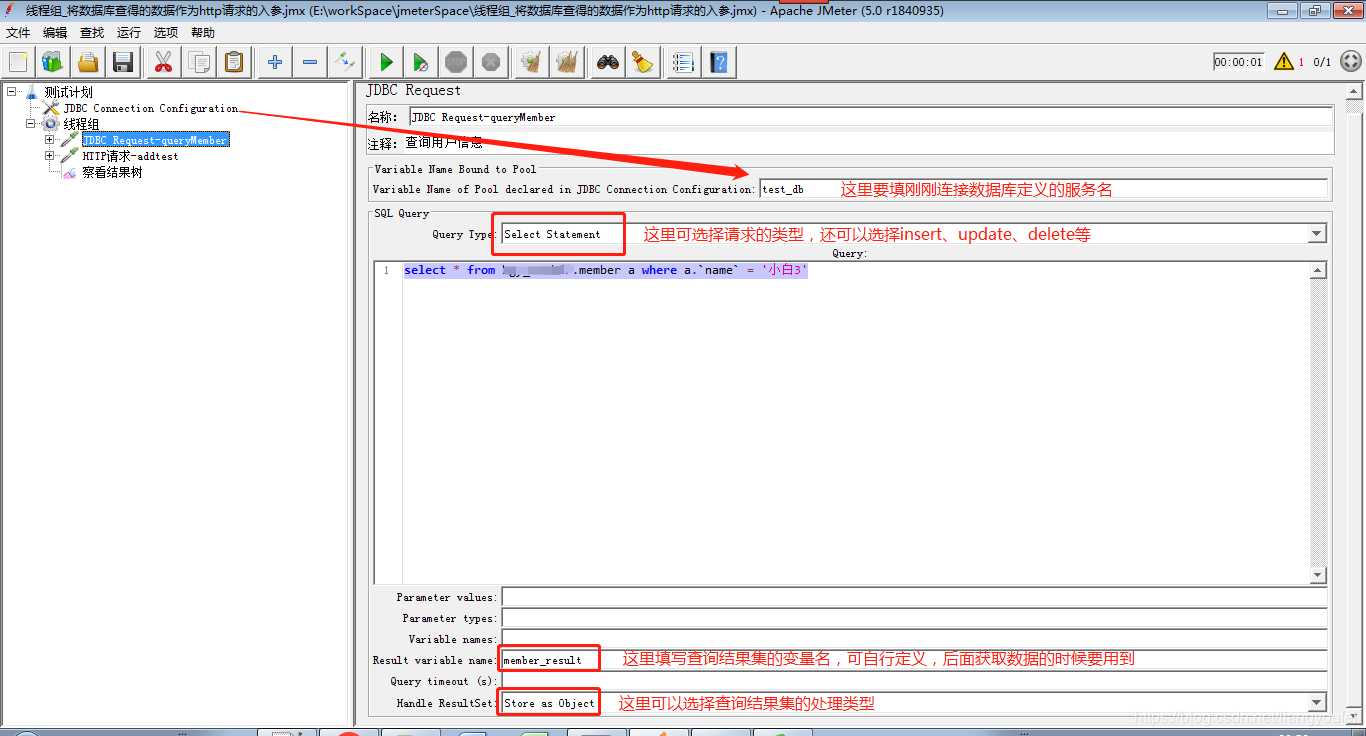Copy the selected element via toolbar
Viewport: 1366px width, 736px height.
(x=199, y=62)
